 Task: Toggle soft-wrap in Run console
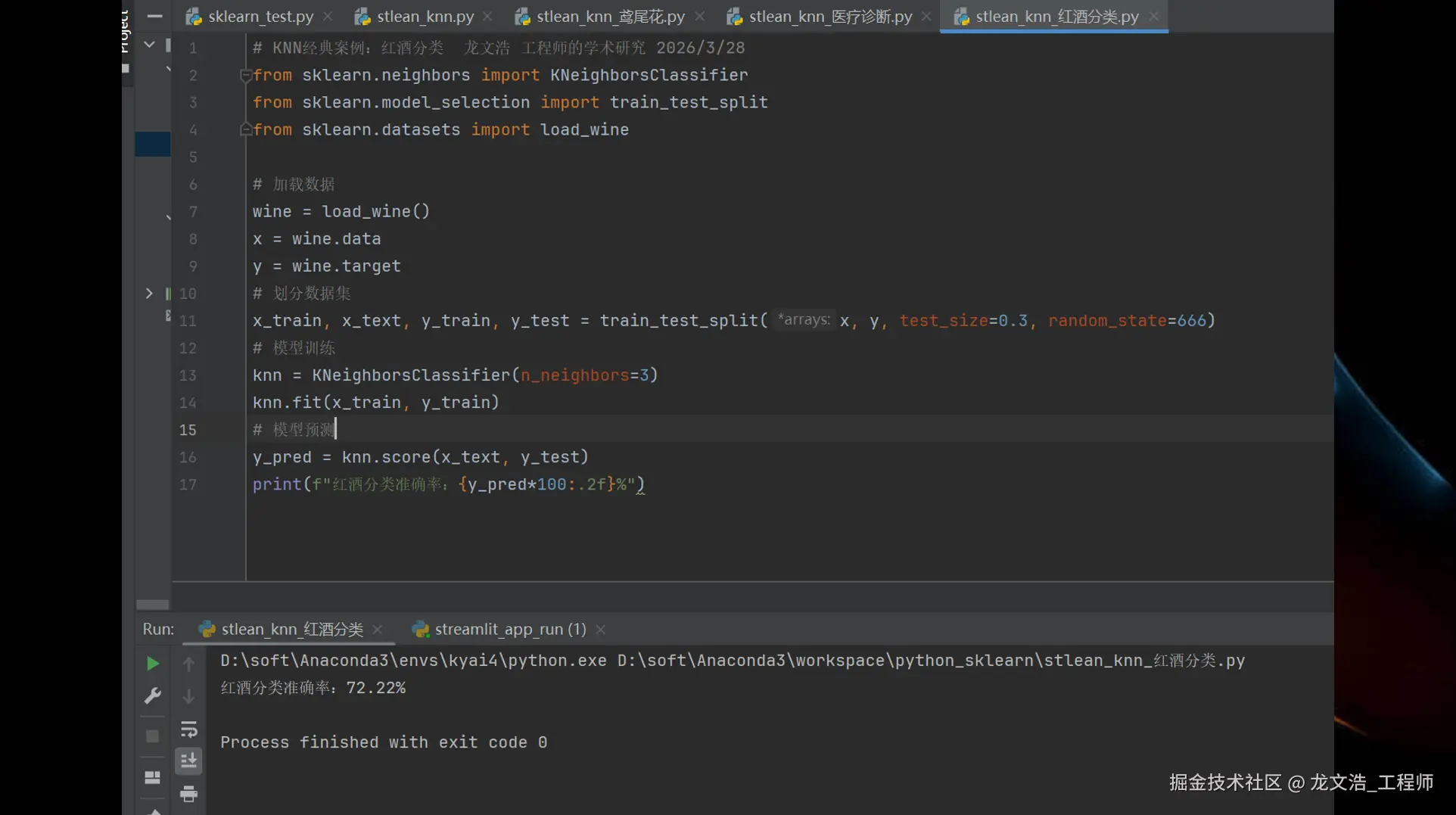[188, 729]
